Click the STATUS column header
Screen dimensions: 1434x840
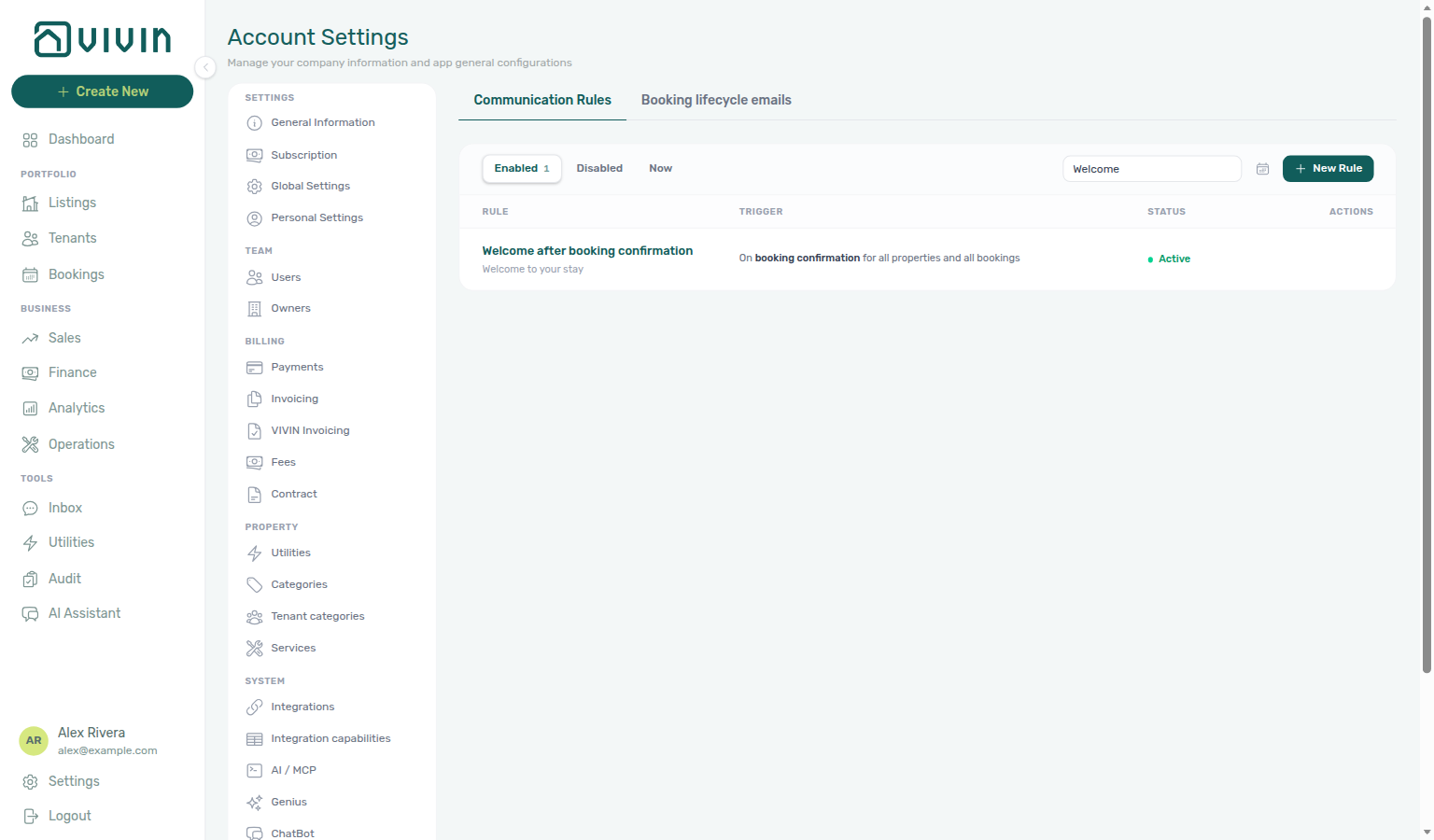pyautogui.click(x=1166, y=212)
